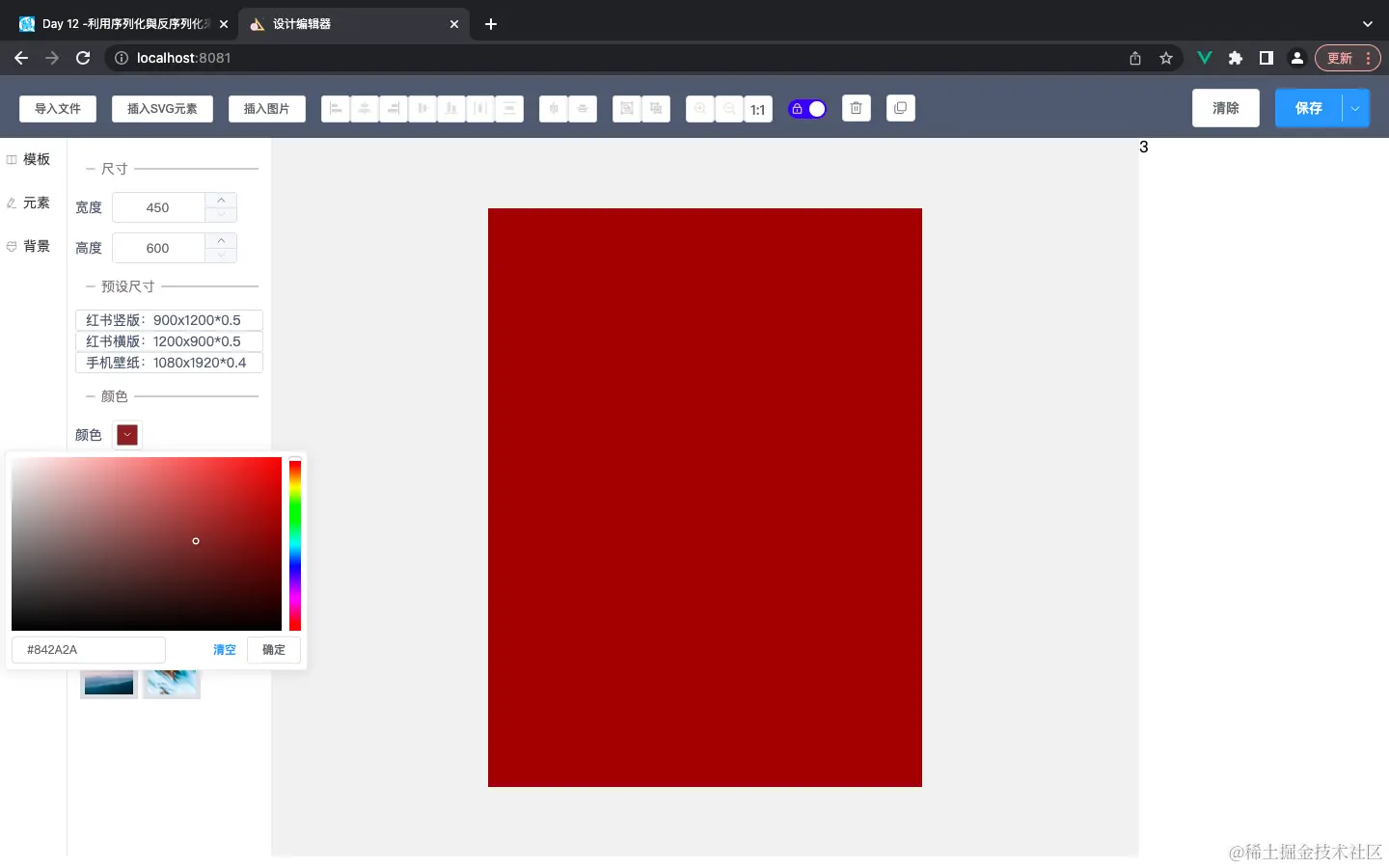
Task: Click the 导入文件 button
Action: click(x=58, y=109)
